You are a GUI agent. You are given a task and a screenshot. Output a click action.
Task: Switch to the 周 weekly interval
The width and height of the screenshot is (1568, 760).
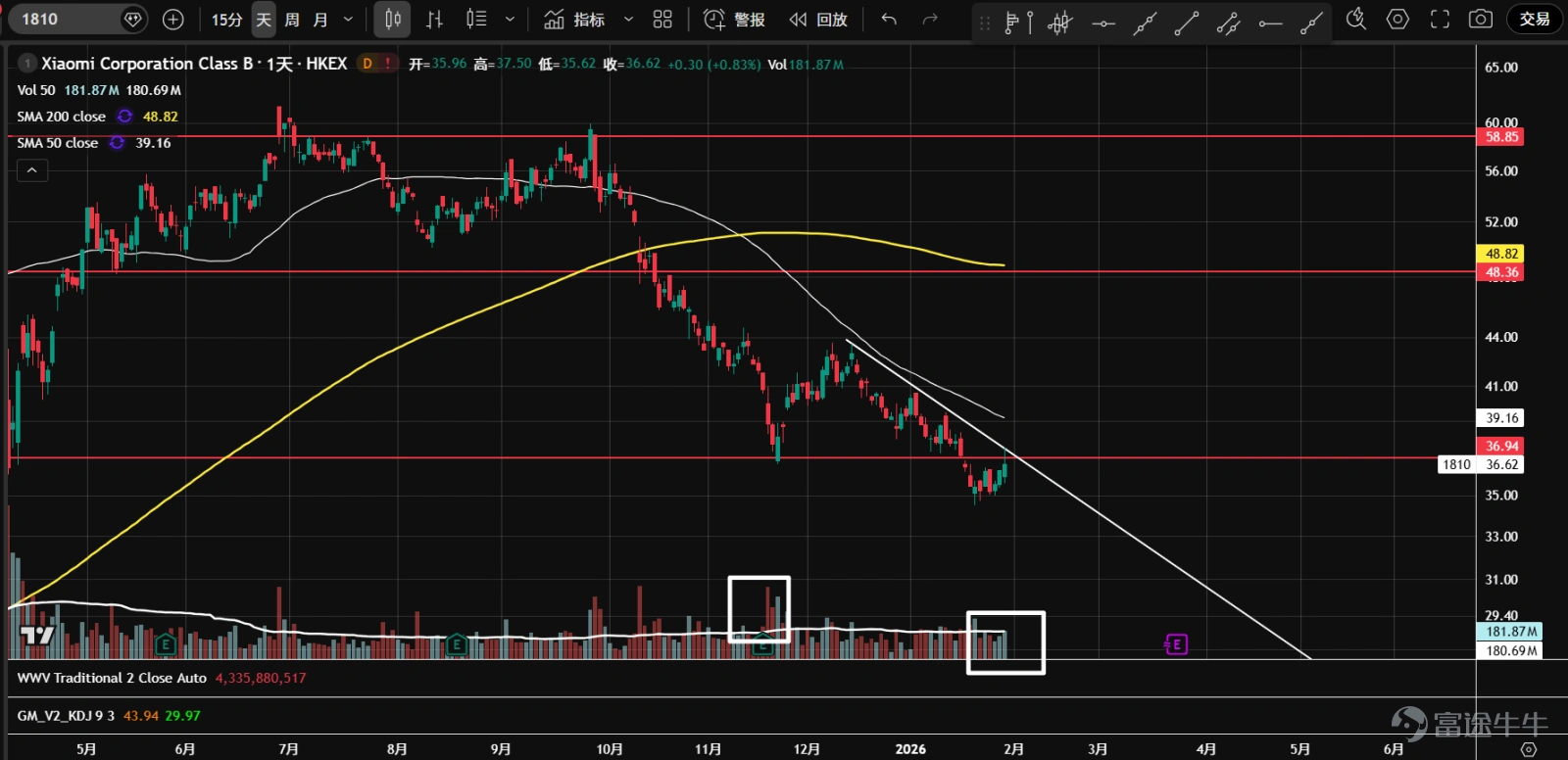click(x=292, y=20)
